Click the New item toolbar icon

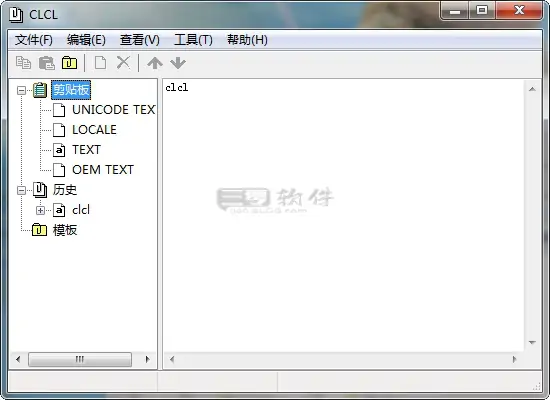(101, 63)
